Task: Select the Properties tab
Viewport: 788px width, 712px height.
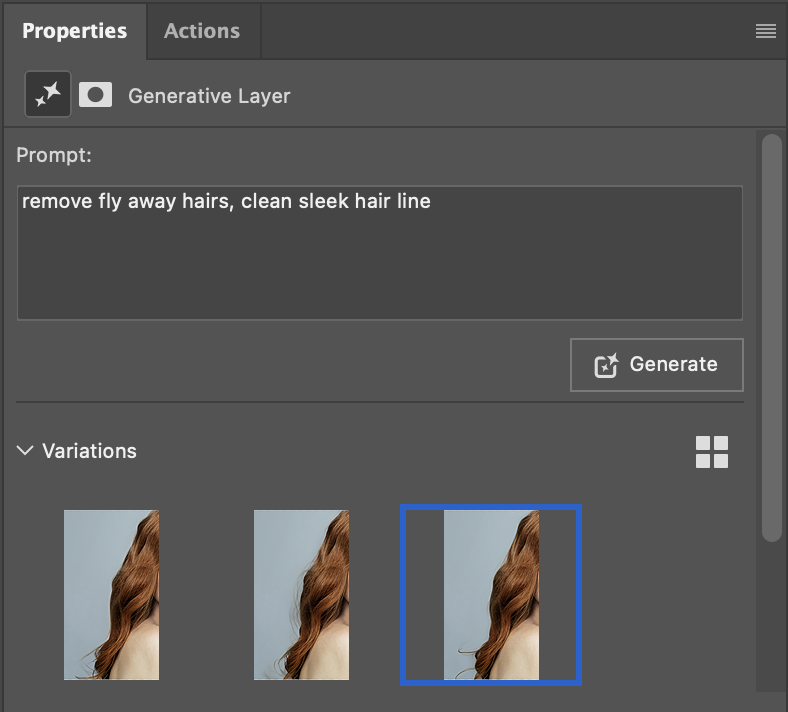Action: (x=74, y=31)
